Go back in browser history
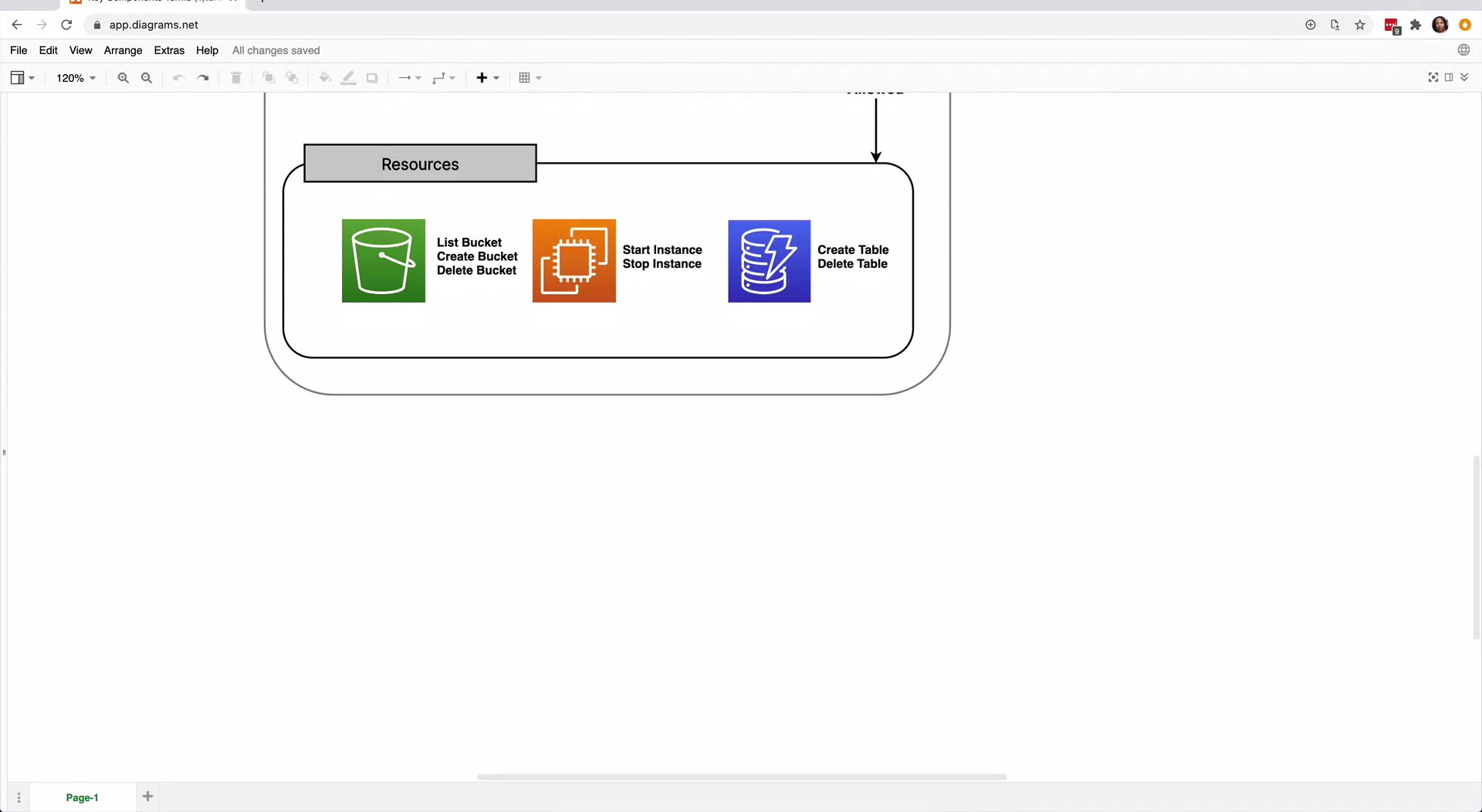The width and height of the screenshot is (1482, 812). click(x=17, y=25)
